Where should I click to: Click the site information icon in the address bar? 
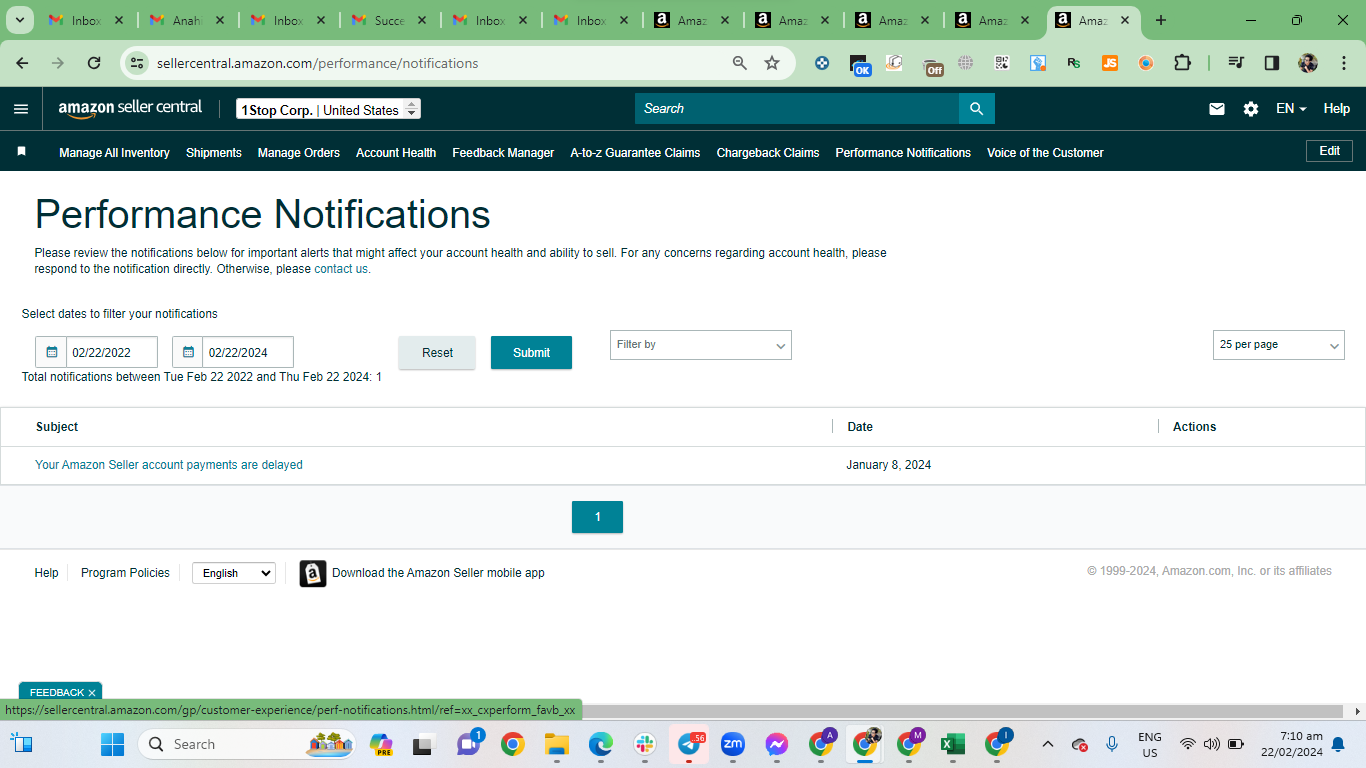(138, 63)
